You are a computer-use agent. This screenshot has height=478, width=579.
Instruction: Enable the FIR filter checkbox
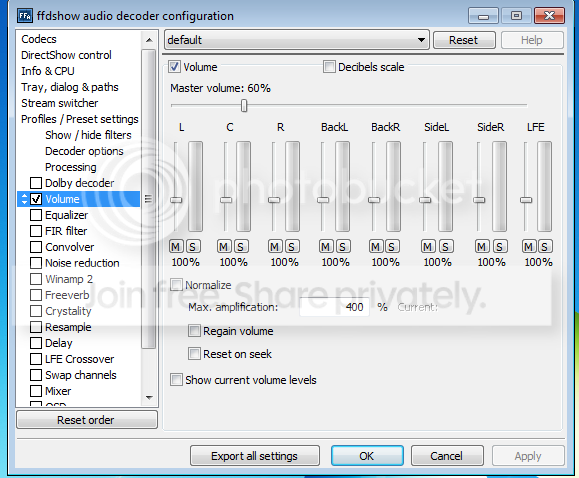coord(36,231)
